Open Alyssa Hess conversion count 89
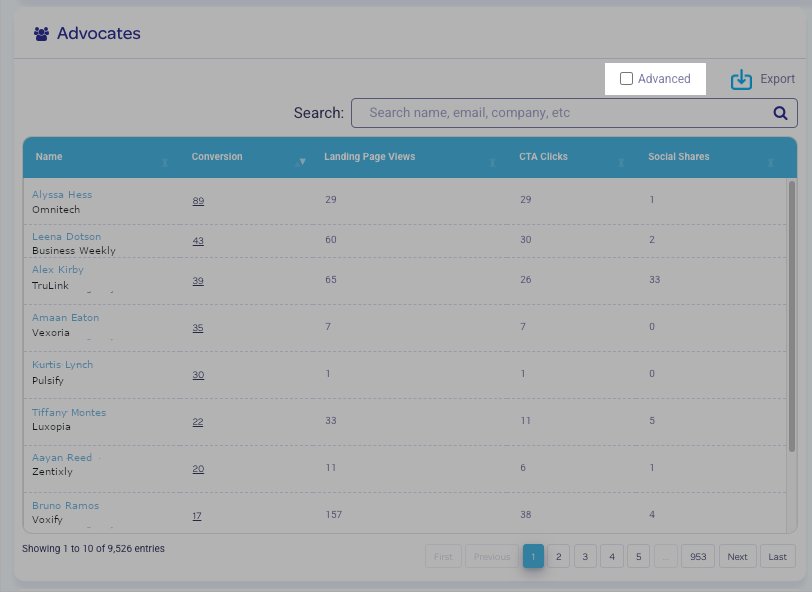This screenshot has height=592, width=812. pyautogui.click(x=198, y=201)
